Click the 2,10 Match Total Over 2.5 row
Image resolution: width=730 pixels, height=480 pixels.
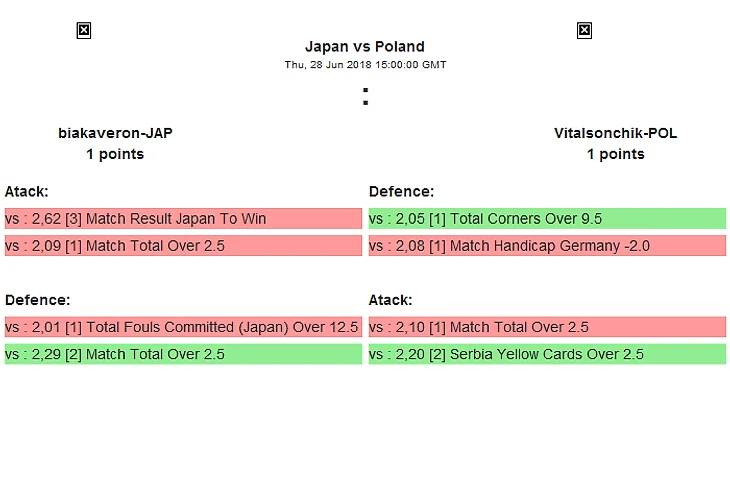[x=547, y=327]
